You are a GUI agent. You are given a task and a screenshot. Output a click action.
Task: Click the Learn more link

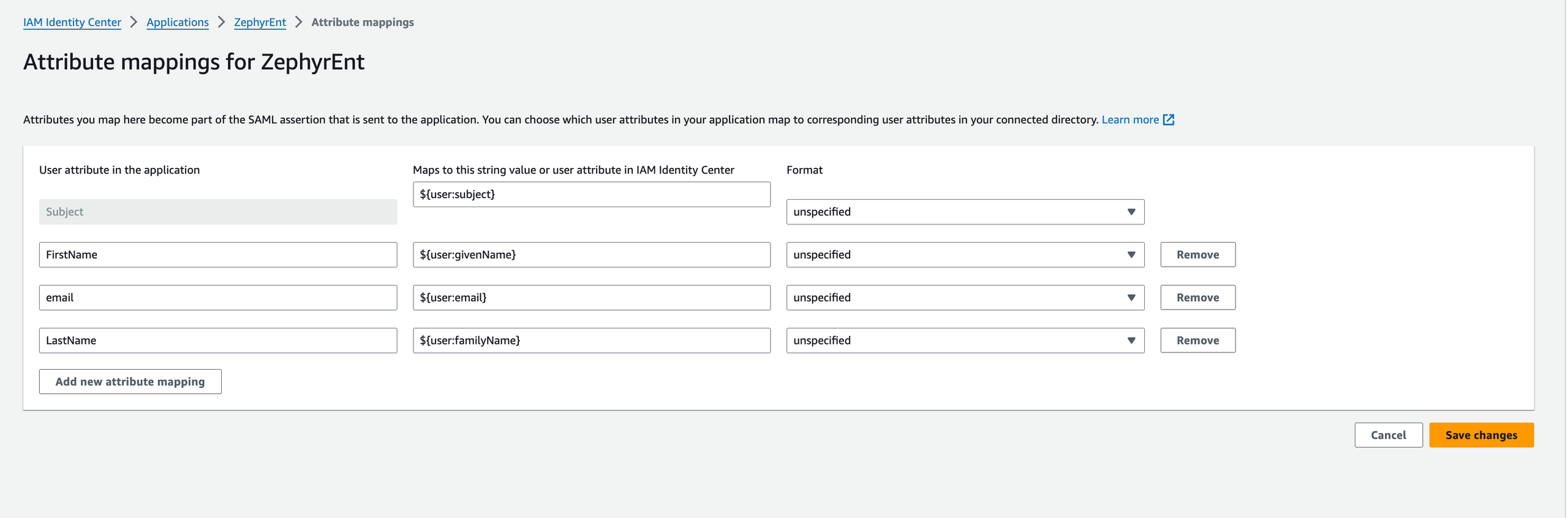tap(1129, 120)
